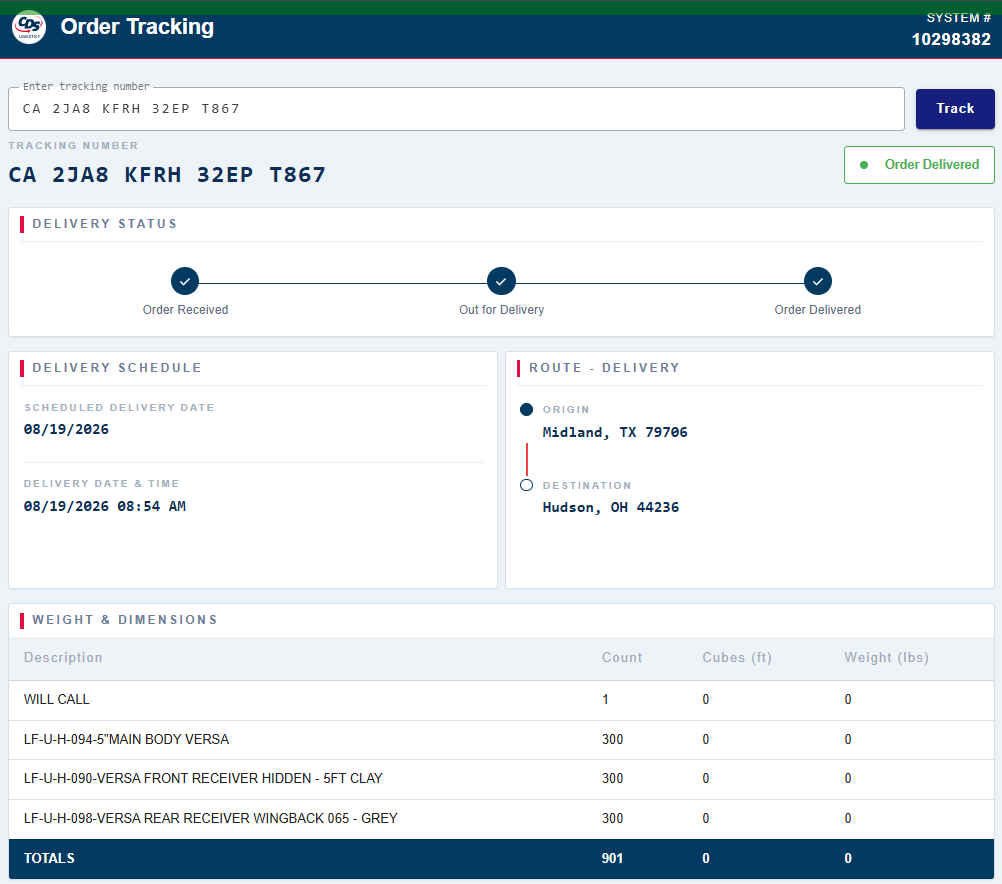Click the Route - Delivery section heading
The width and height of the screenshot is (1002, 884).
(x=604, y=368)
